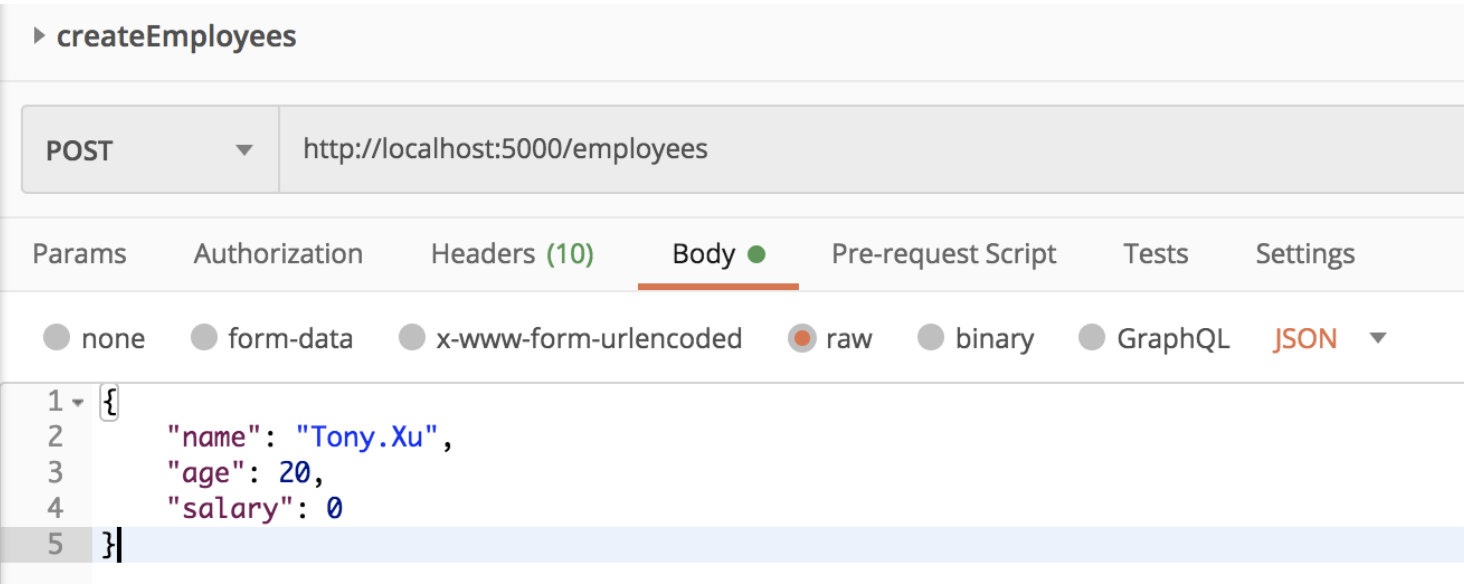Collapse the JSON object fold arrow on line 1
The width and height of the screenshot is (1464, 584).
tap(78, 403)
